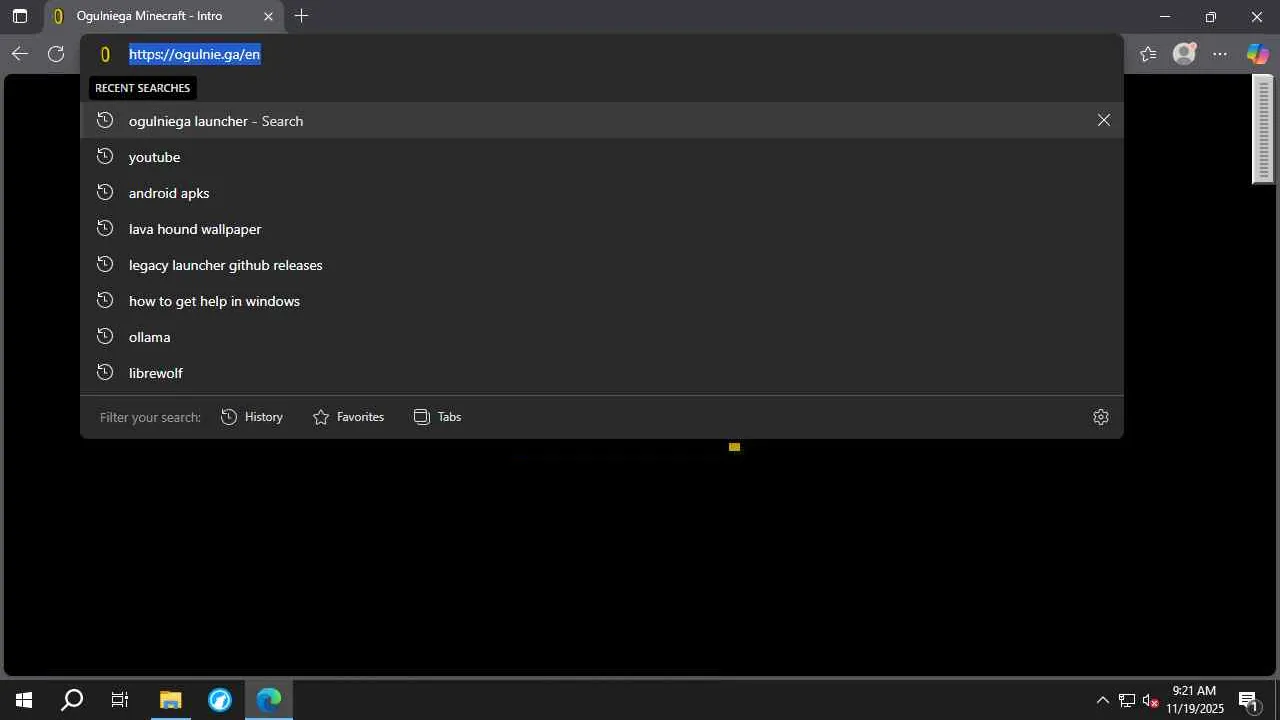
Task: Choose 'youtube' recent search
Action: click(602, 156)
